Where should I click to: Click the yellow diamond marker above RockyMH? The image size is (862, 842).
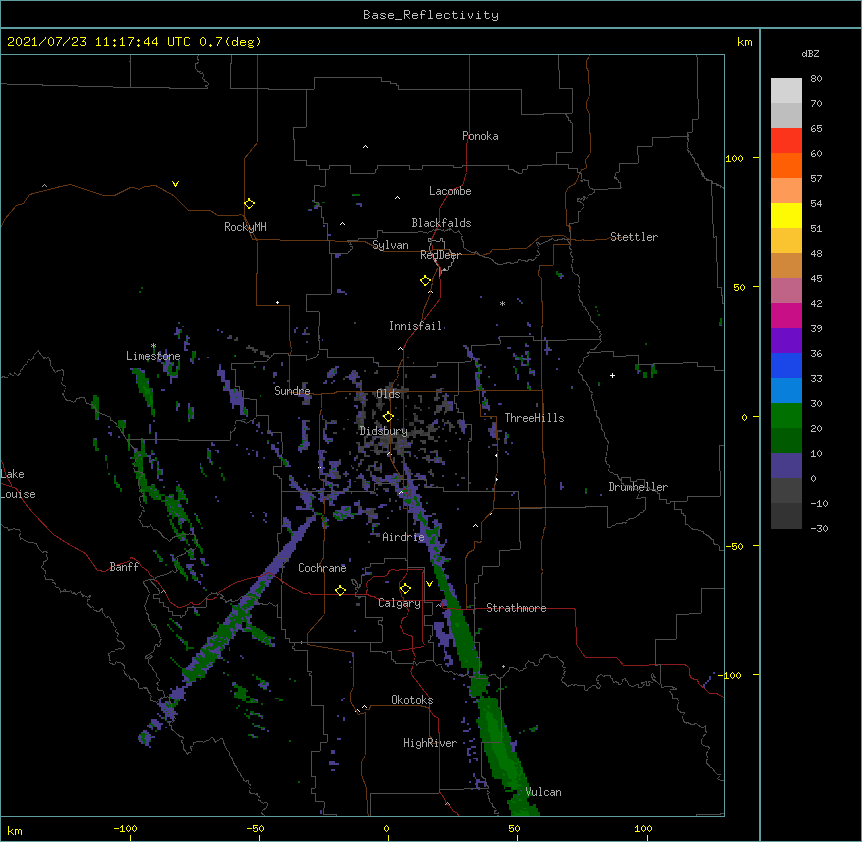[250, 204]
